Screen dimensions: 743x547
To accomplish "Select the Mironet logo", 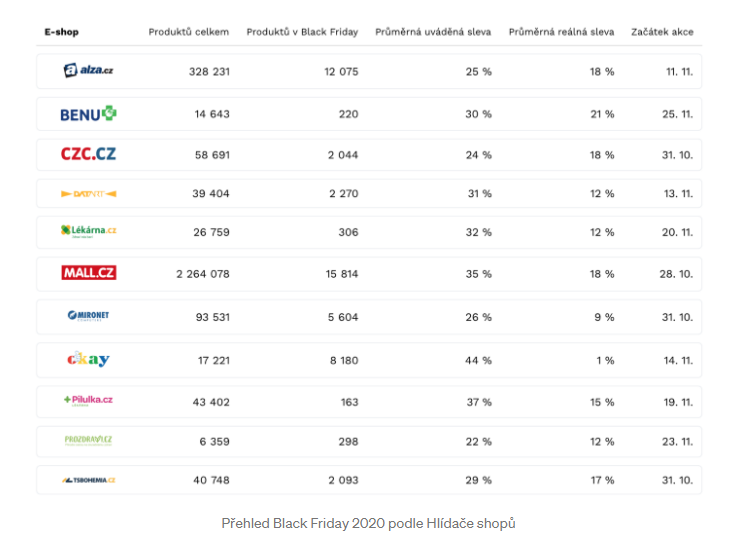I will [x=88, y=316].
